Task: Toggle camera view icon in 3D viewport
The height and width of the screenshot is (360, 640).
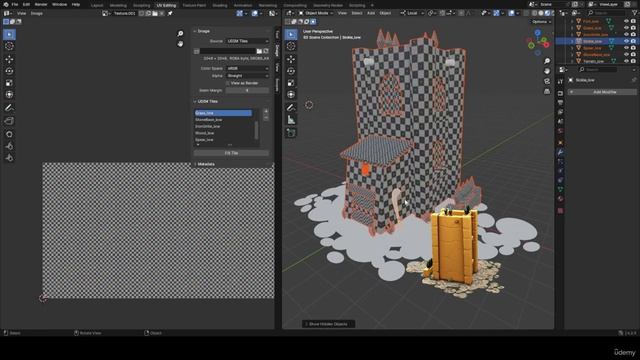Action: click(547, 81)
